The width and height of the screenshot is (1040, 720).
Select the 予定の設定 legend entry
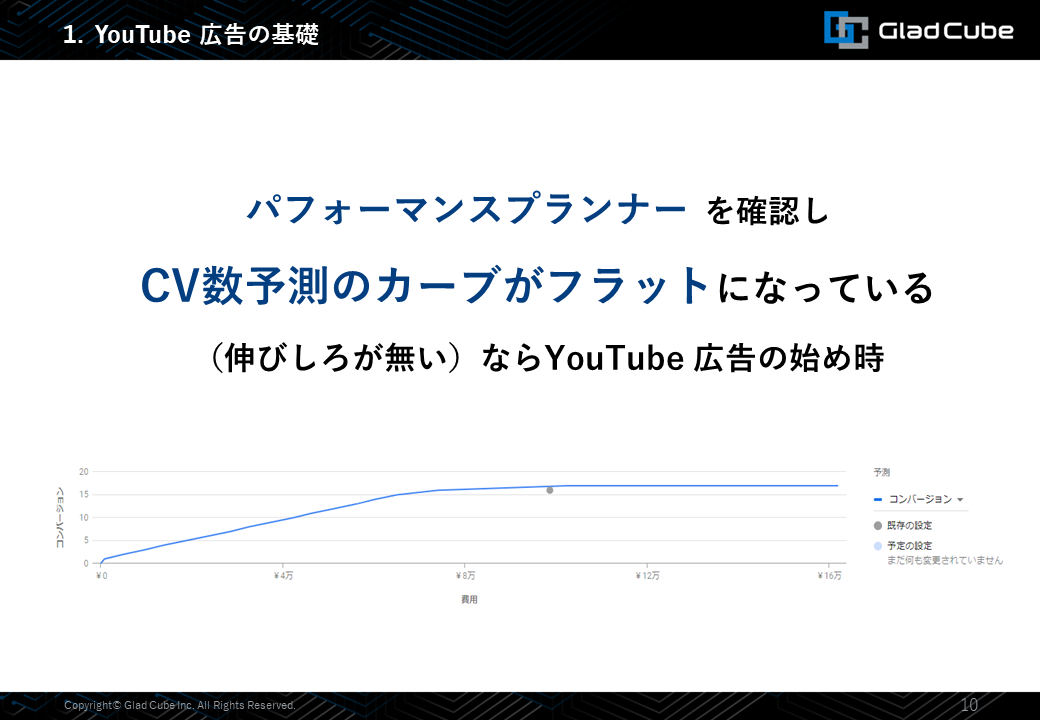click(x=903, y=546)
